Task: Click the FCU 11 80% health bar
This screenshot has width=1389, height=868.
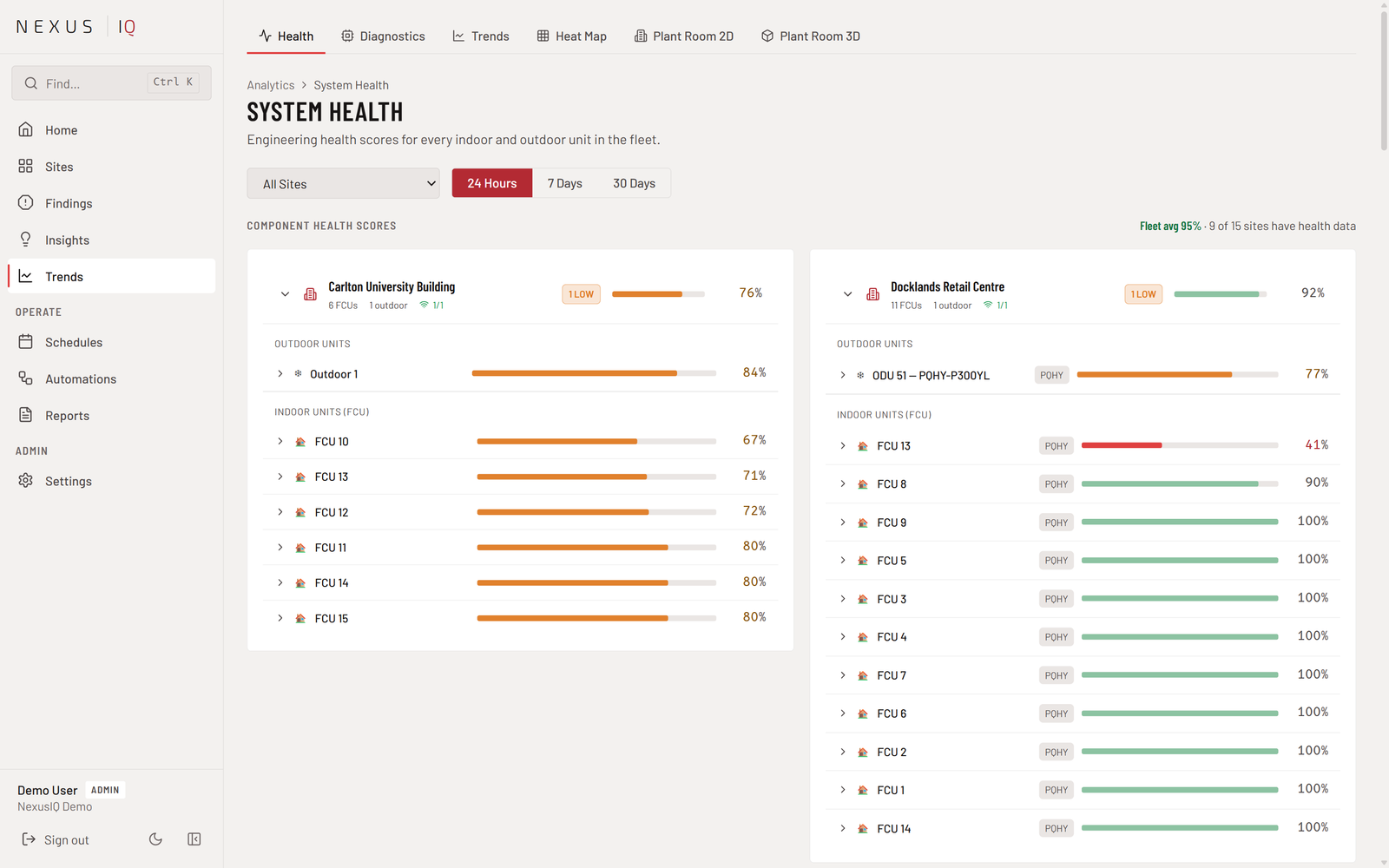Action: (596, 547)
